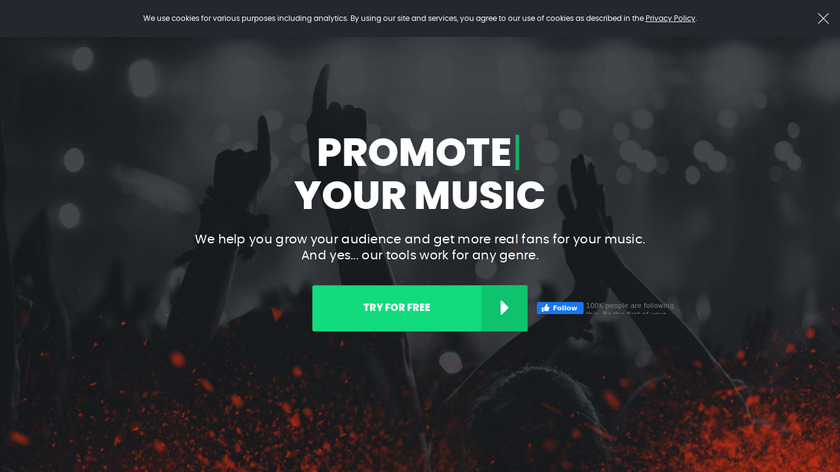Screen dimensions: 840x472
Task: Click the Facebook Follow button
Action: coord(560,308)
